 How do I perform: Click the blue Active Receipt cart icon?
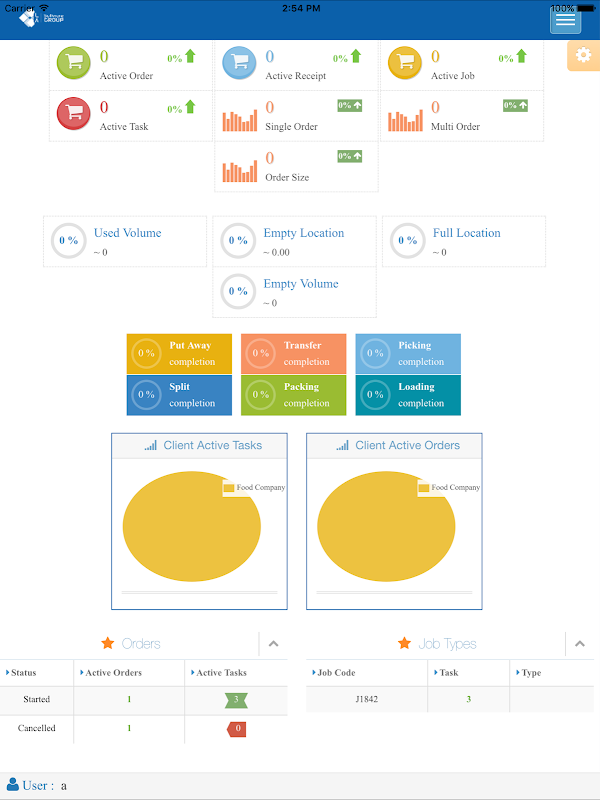tap(239, 63)
